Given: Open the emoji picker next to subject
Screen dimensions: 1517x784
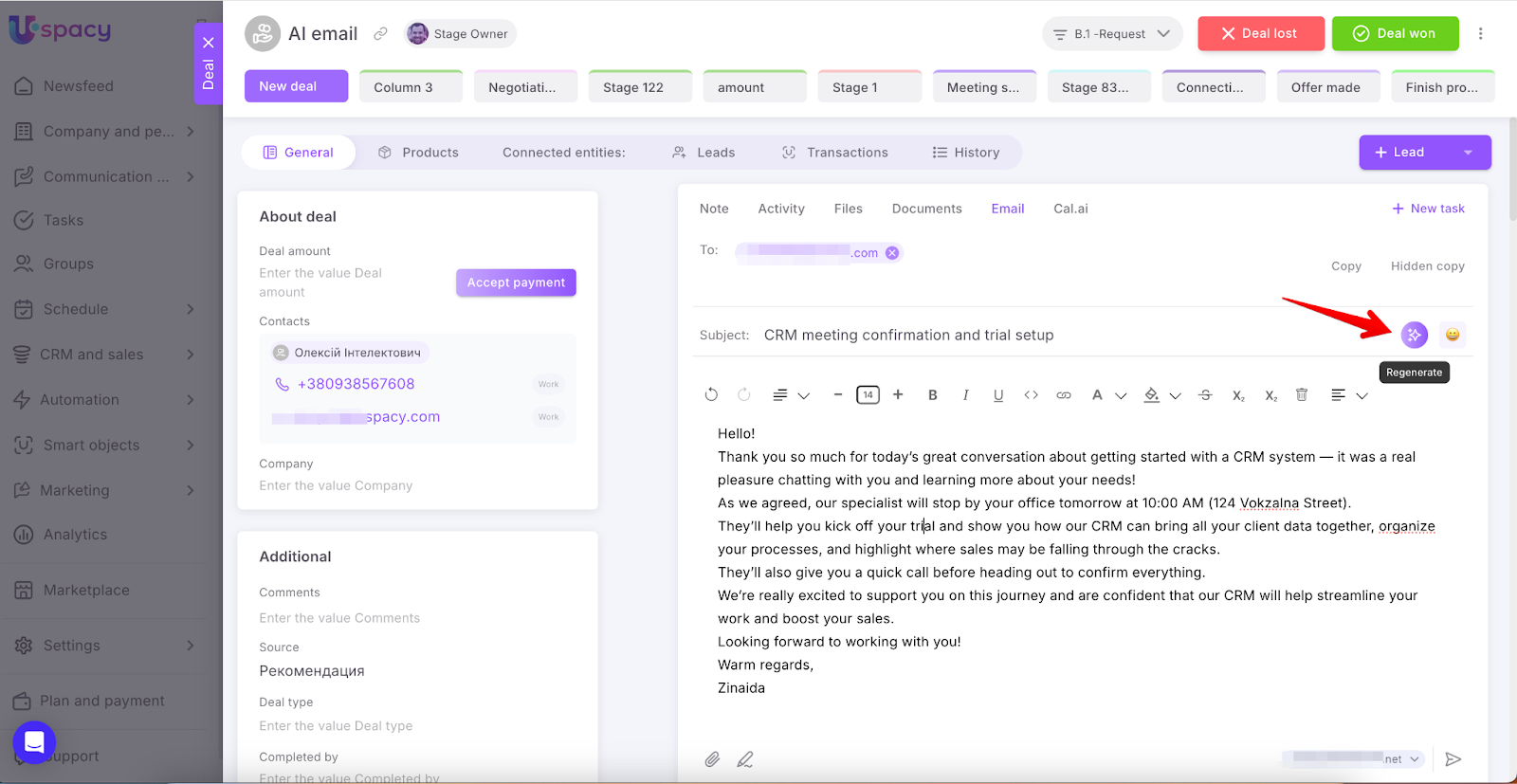Looking at the screenshot, I should [x=1453, y=335].
